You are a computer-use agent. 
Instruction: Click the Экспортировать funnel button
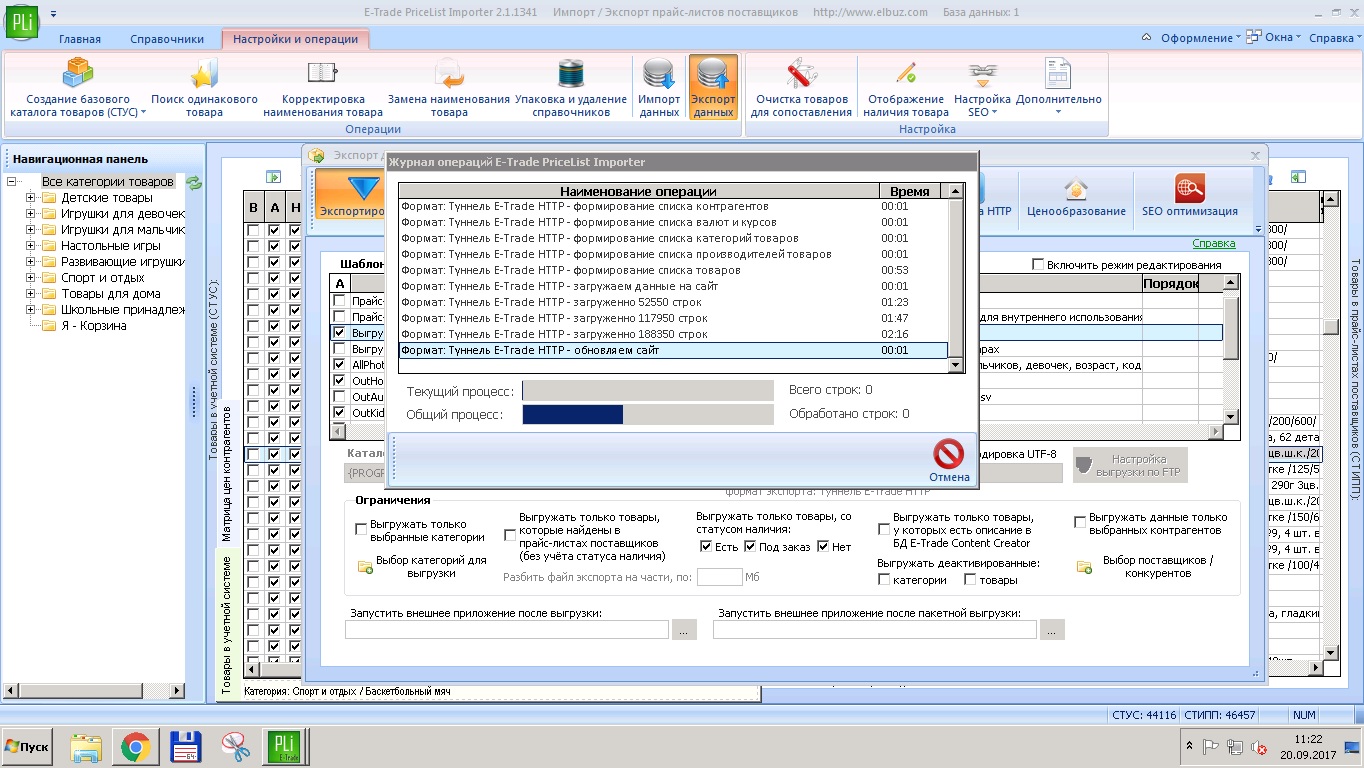coord(352,195)
